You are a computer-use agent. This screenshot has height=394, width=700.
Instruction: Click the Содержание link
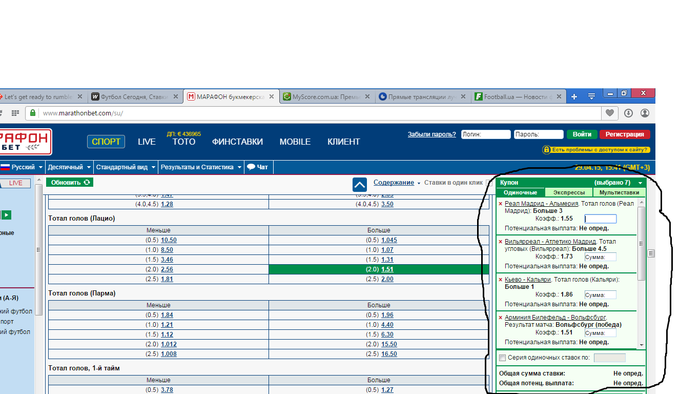pyautogui.click(x=394, y=182)
